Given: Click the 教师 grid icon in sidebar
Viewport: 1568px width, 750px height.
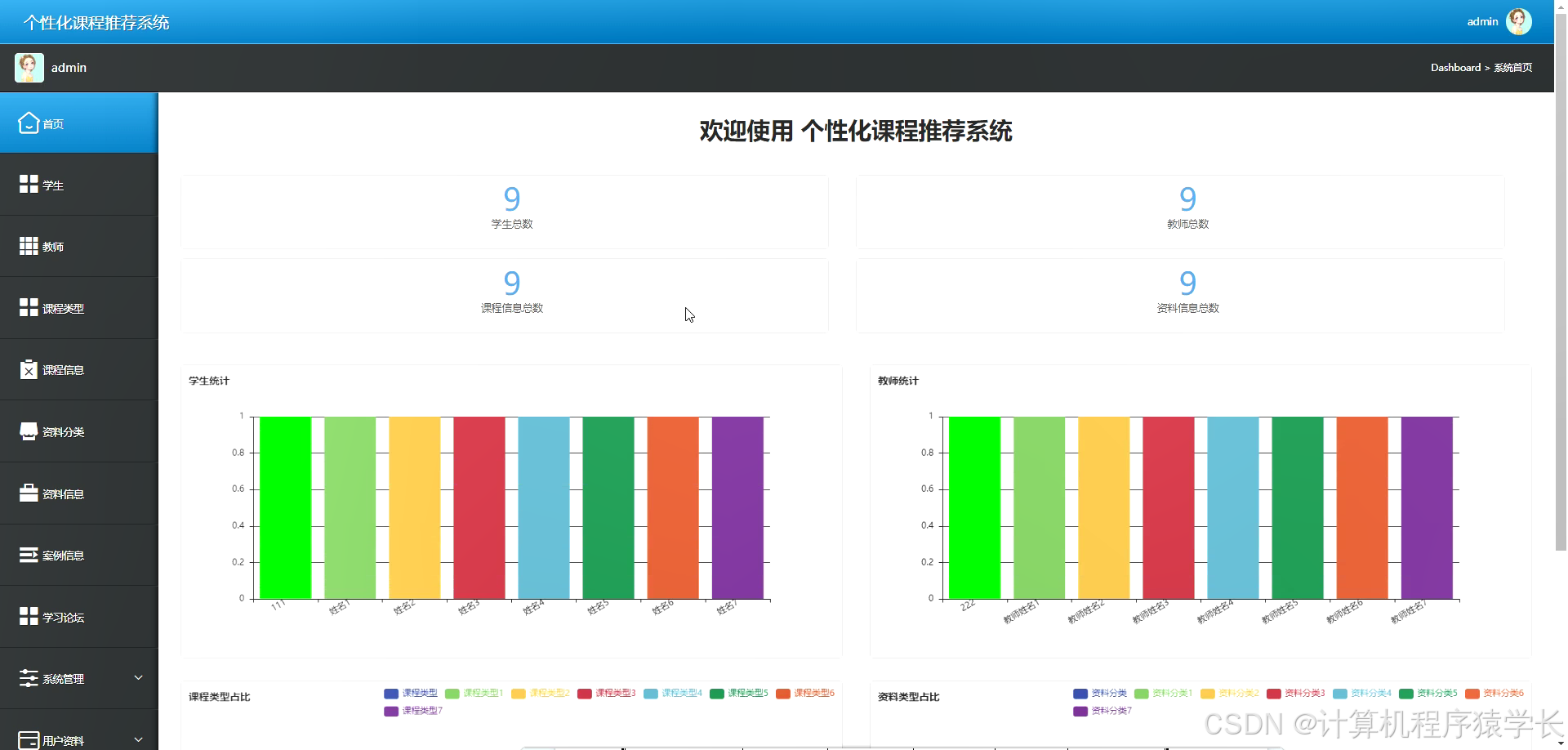Looking at the screenshot, I should click(29, 246).
